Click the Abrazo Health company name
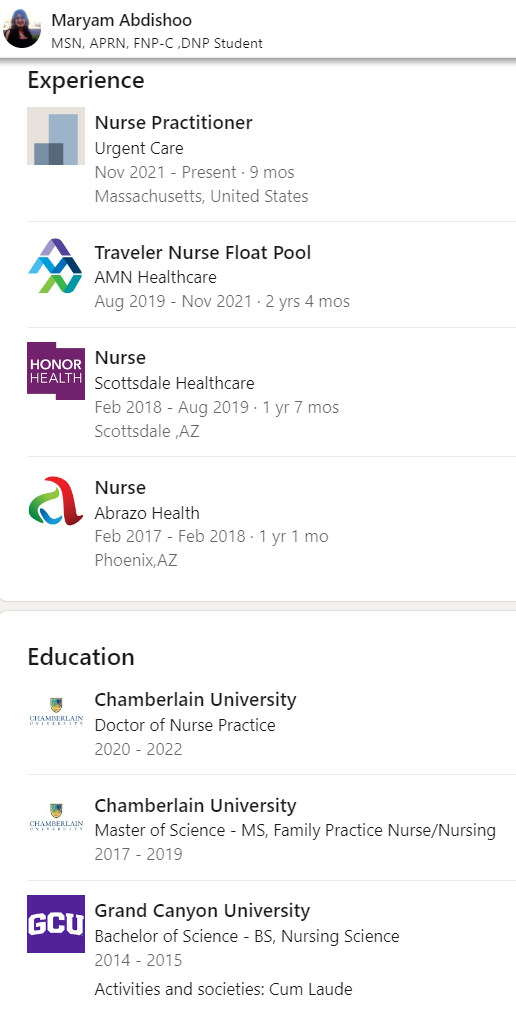Viewport: 516px width, 1011px height. point(147,513)
